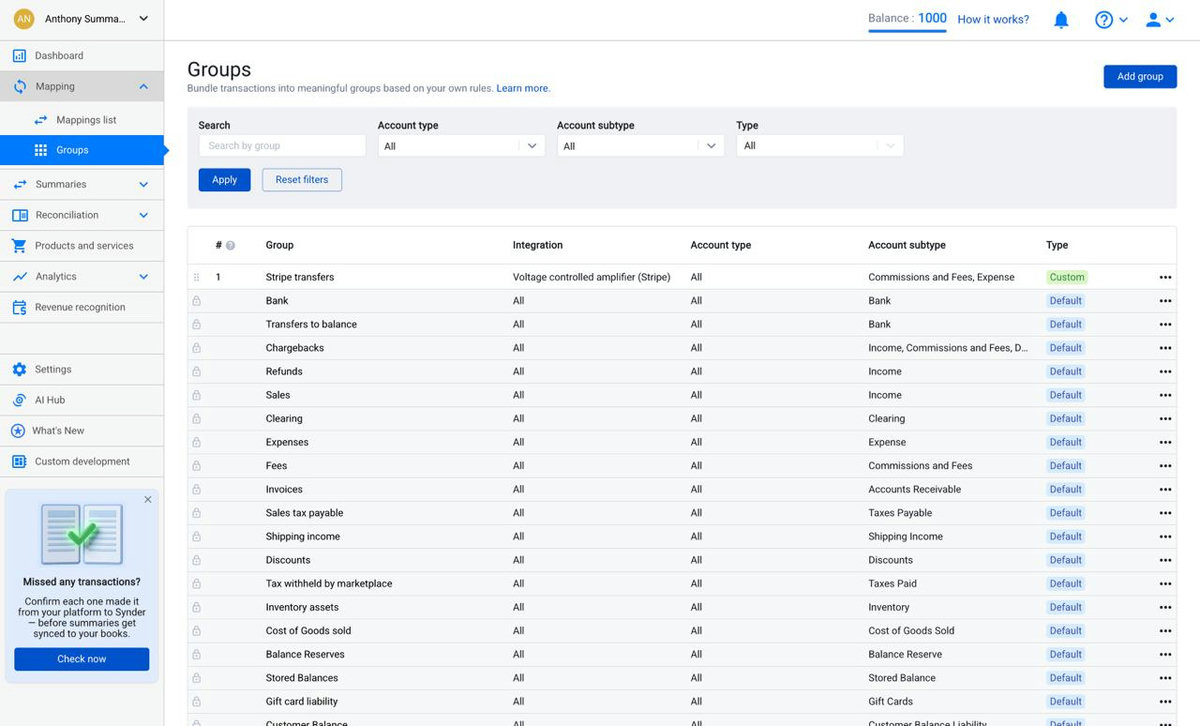Go to Dashboard in the sidebar
The width and height of the screenshot is (1200, 726).
coord(82,56)
